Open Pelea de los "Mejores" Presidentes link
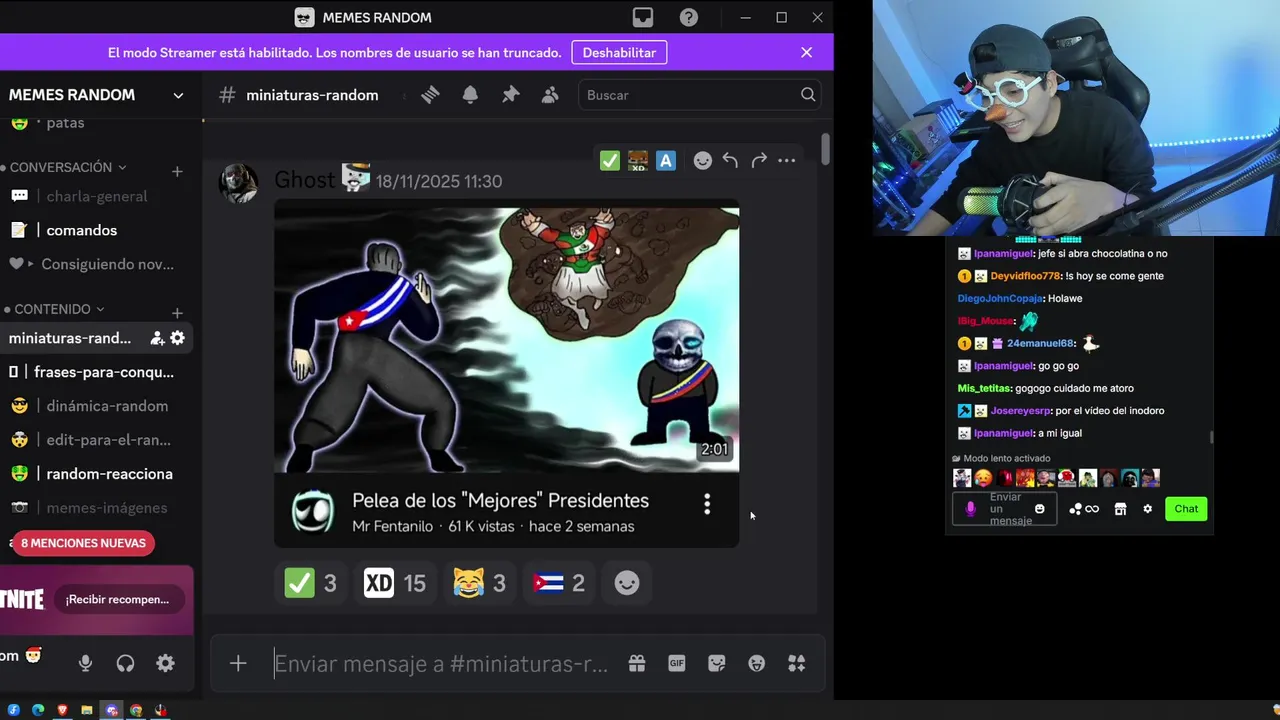The height and width of the screenshot is (720, 1280). [500, 500]
